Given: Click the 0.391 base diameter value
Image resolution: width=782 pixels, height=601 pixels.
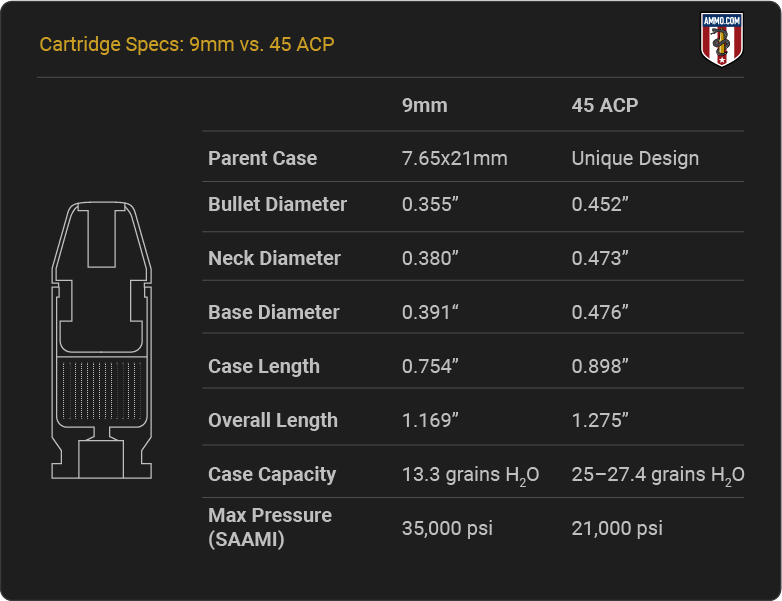Looking at the screenshot, I should pos(430,312).
